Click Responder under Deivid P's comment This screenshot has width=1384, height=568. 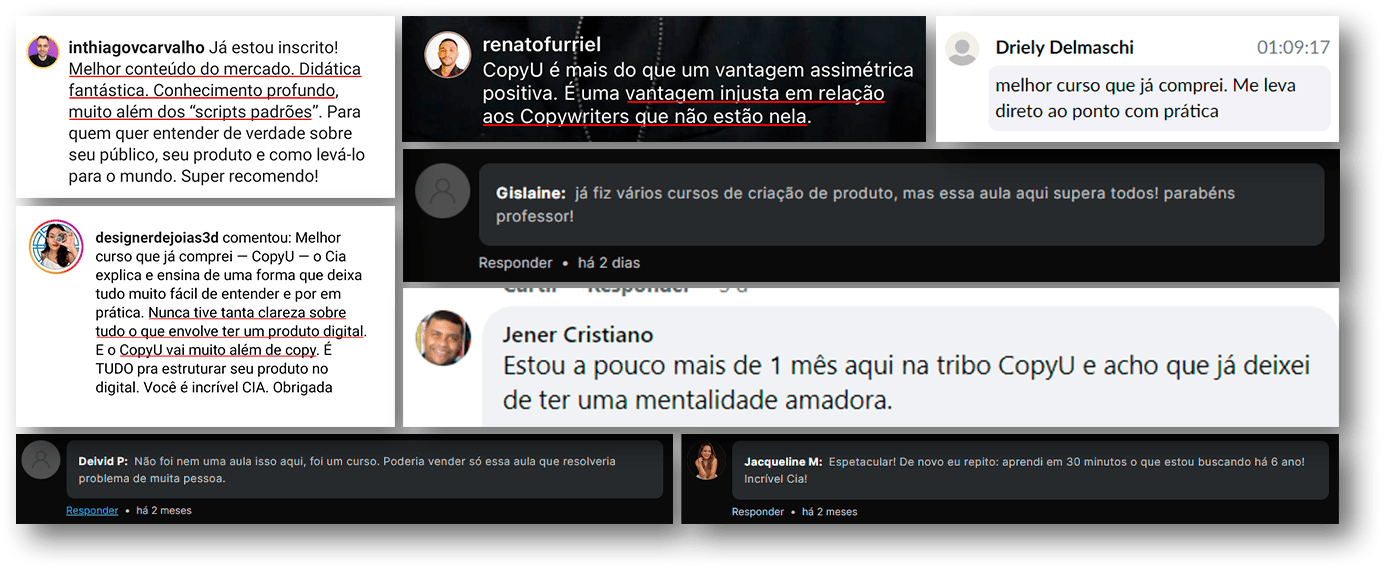tap(92, 511)
